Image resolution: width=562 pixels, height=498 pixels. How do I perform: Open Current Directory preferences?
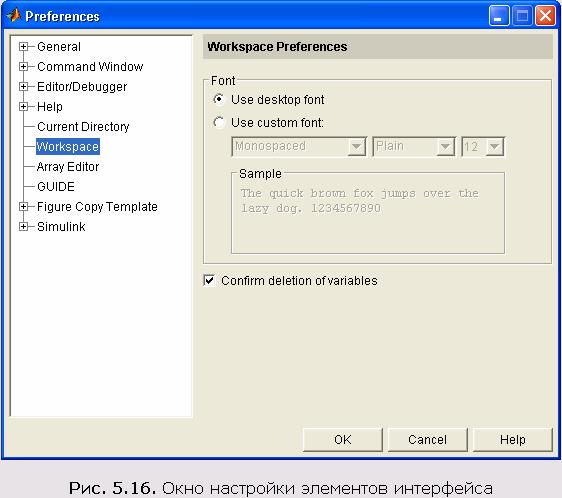pos(83,127)
